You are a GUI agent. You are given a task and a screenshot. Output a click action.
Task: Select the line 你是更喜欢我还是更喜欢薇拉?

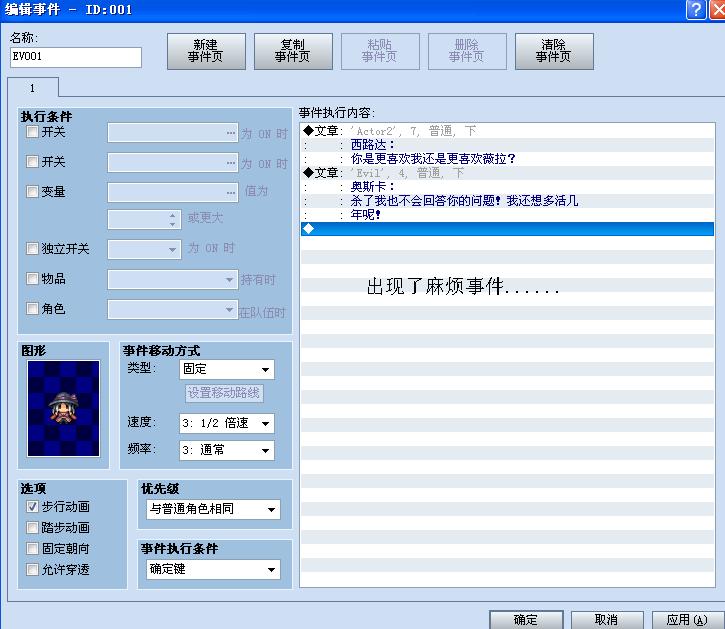coord(507,159)
